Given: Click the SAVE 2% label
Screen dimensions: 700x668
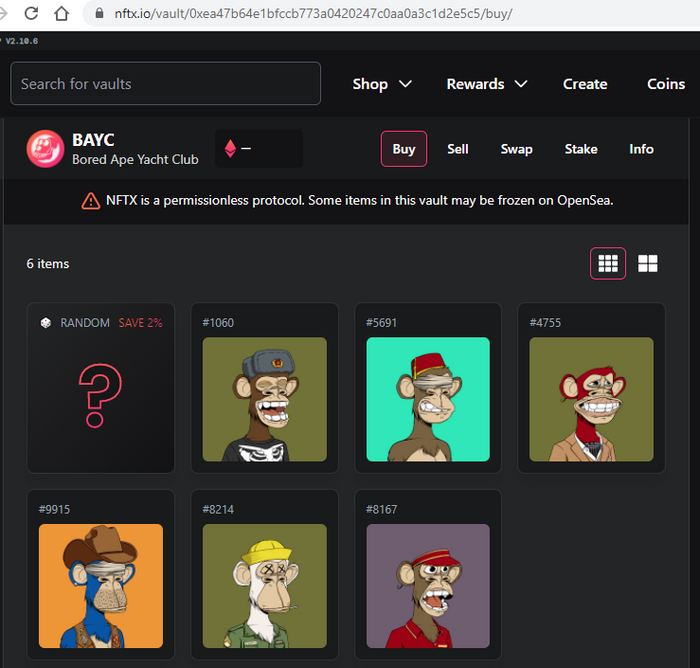Looking at the screenshot, I should 141,323.
